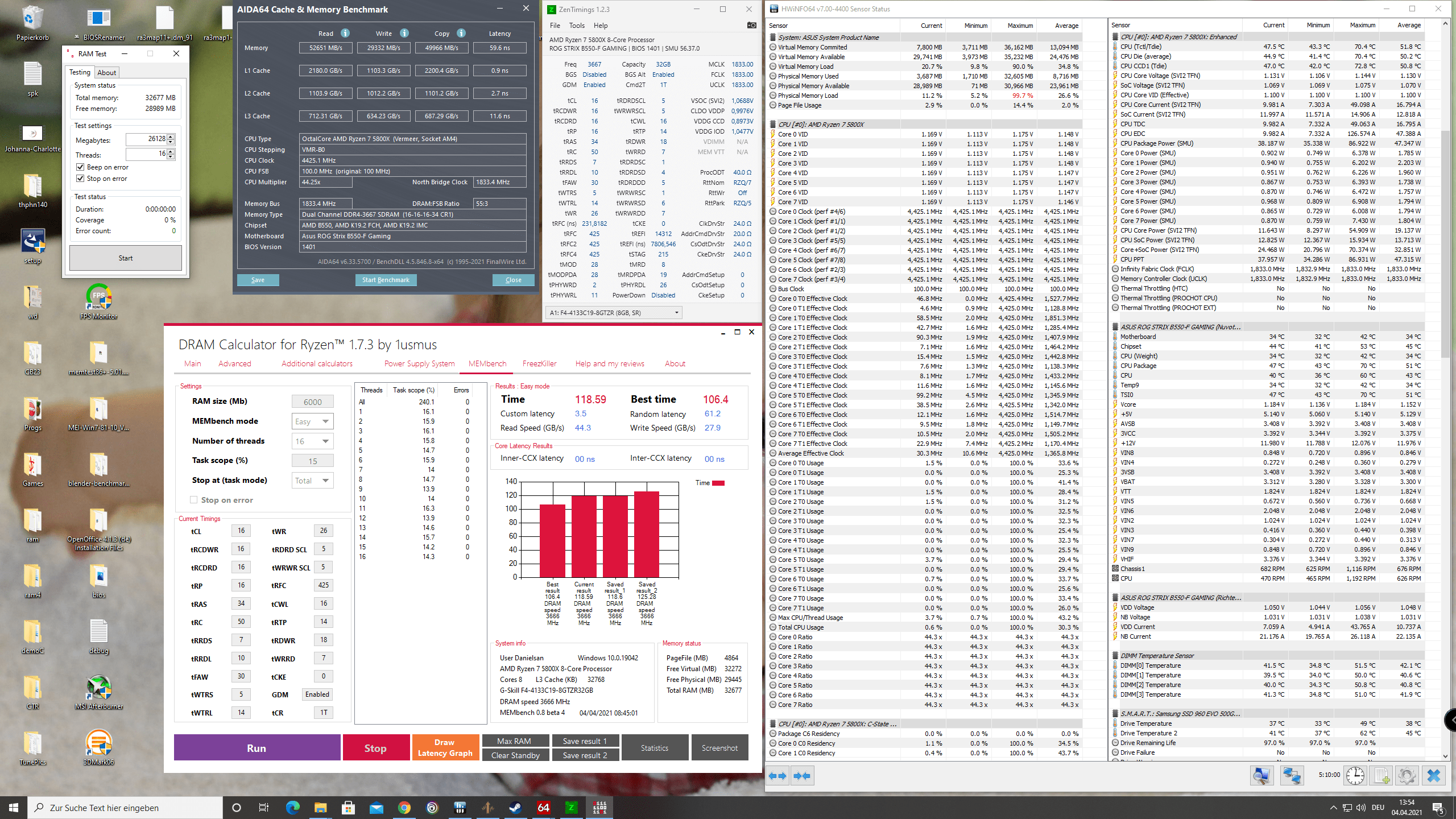Image resolution: width=1456 pixels, height=819 pixels.
Task: Click Start in RAM Test
Action: point(126,258)
